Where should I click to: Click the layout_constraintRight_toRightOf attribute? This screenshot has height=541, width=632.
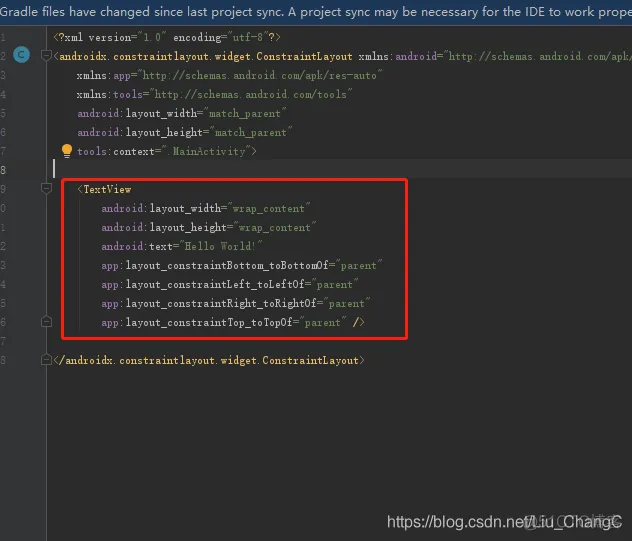236,303
